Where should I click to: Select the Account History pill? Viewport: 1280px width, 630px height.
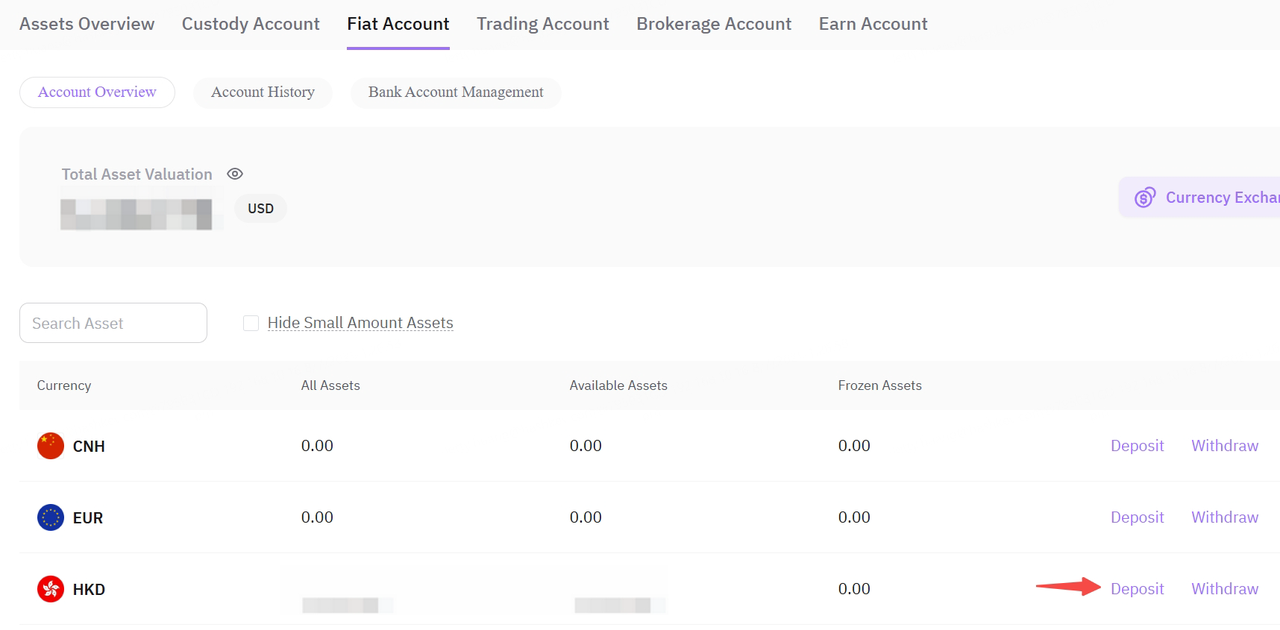263,92
